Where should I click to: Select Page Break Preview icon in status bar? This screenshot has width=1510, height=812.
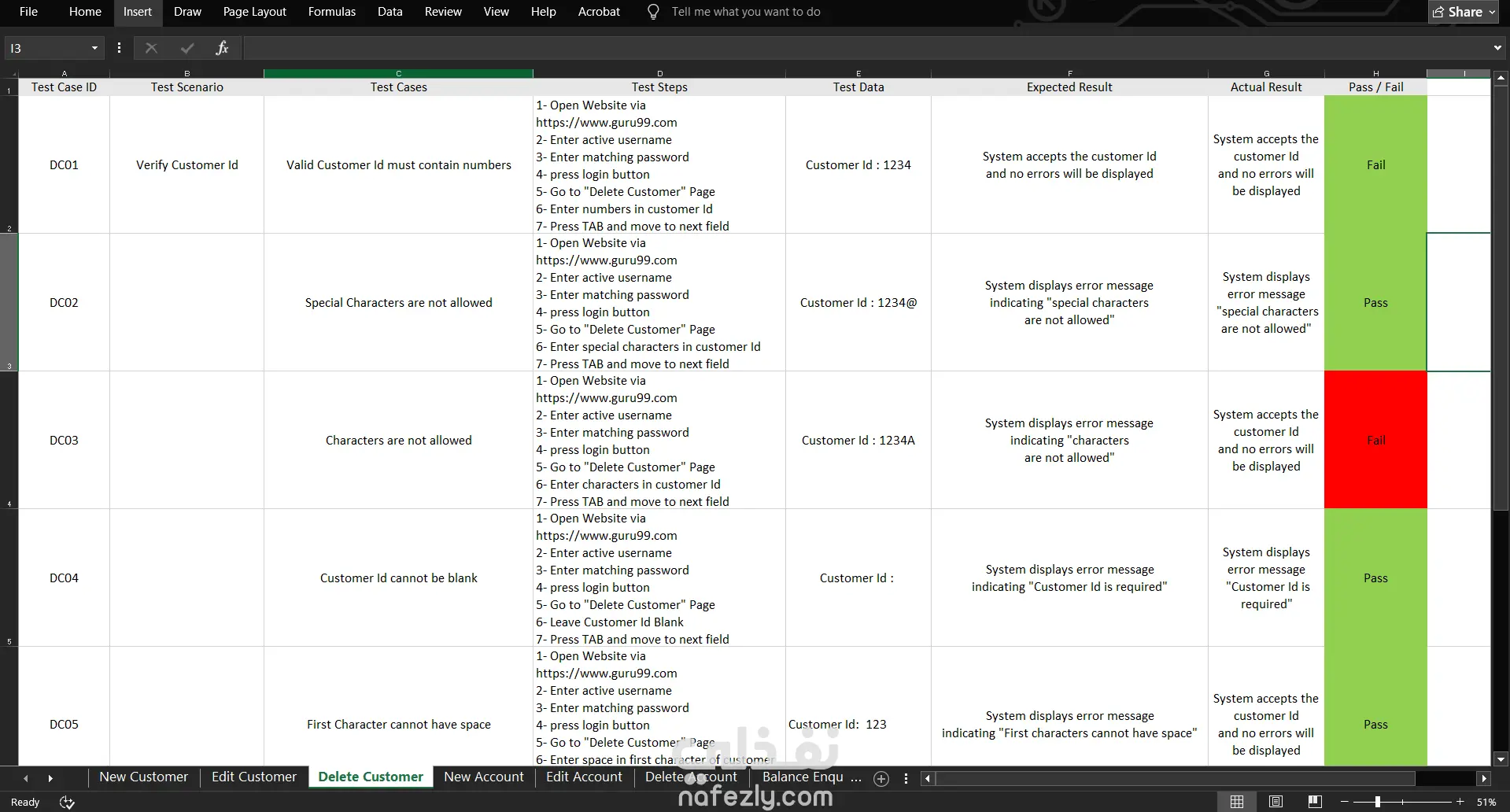[1314, 801]
